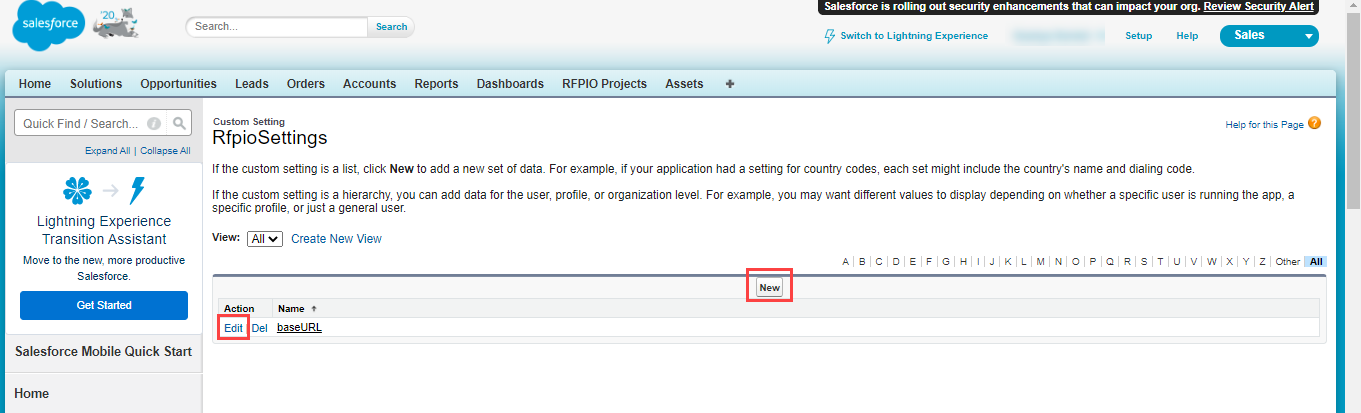The width and height of the screenshot is (1361, 413).
Task: Click the Quick Find input field
Action: pos(91,123)
